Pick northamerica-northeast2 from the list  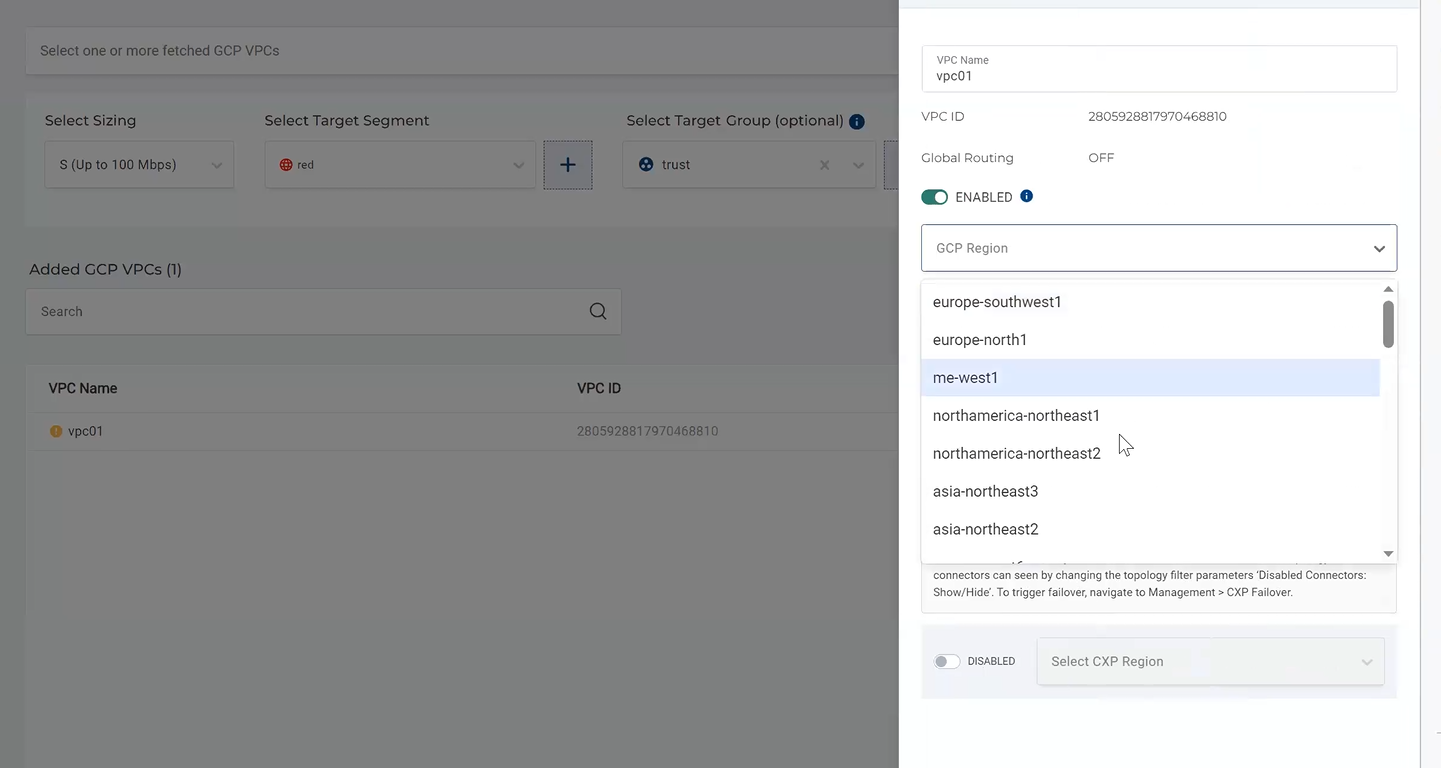click(x=1016, y=454)
